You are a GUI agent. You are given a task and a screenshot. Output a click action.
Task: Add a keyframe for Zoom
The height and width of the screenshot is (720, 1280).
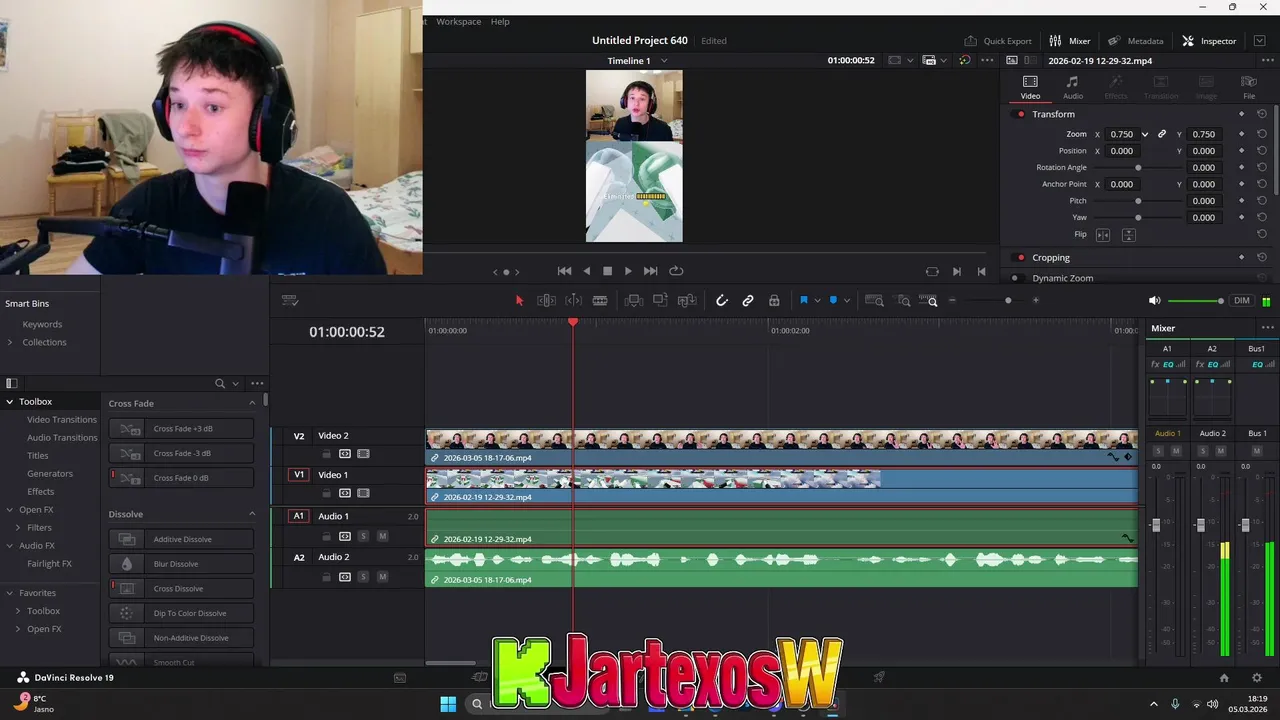pos(1242,134)
